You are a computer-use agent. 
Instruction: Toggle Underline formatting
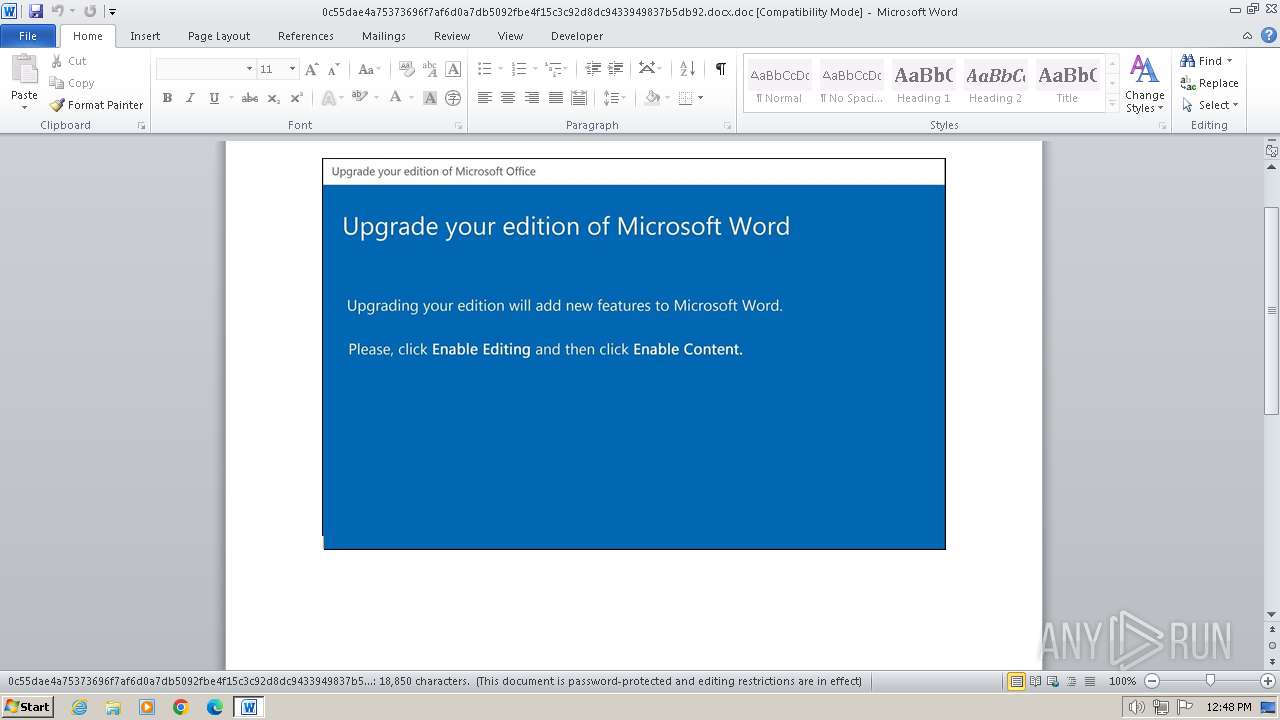214,98
